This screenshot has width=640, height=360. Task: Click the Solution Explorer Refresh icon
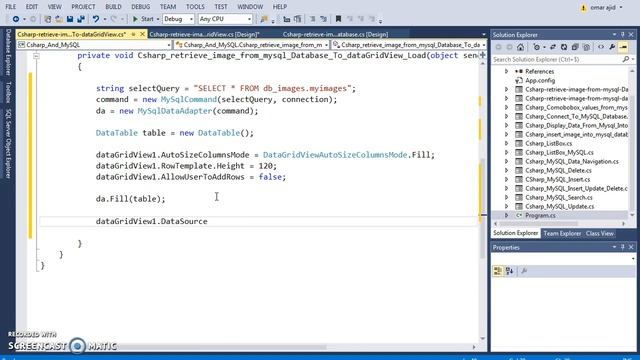564,47
